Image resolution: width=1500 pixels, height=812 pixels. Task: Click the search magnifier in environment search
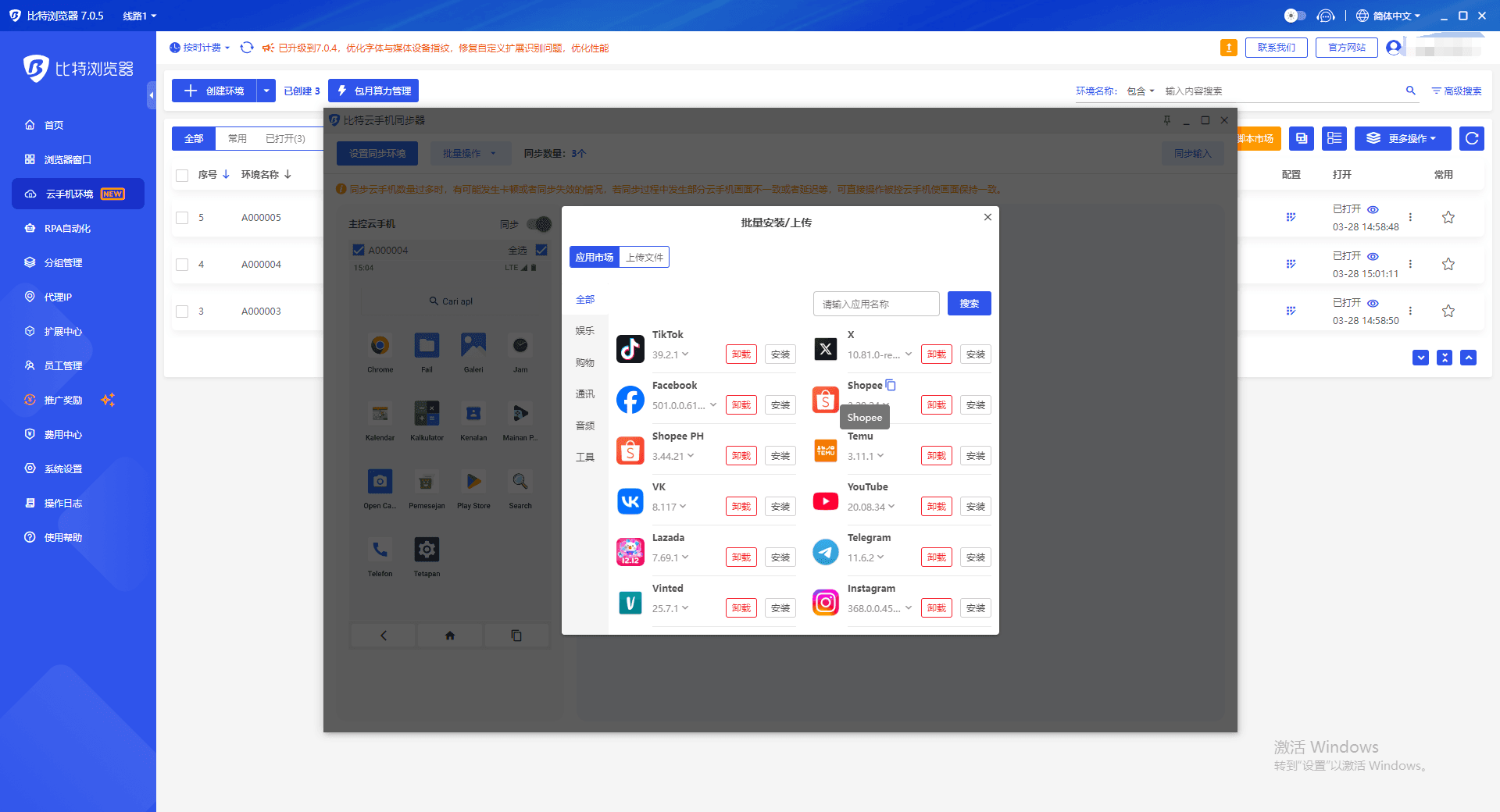(x=1411, y=91)
